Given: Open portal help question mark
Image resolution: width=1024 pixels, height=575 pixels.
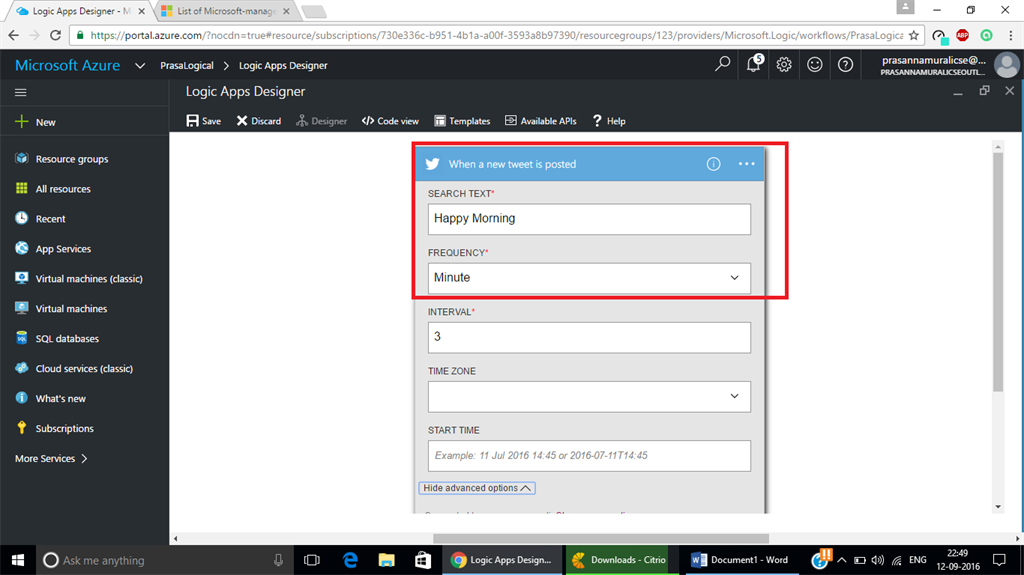Looking at the screenshot, I should (x=845, y=64).
